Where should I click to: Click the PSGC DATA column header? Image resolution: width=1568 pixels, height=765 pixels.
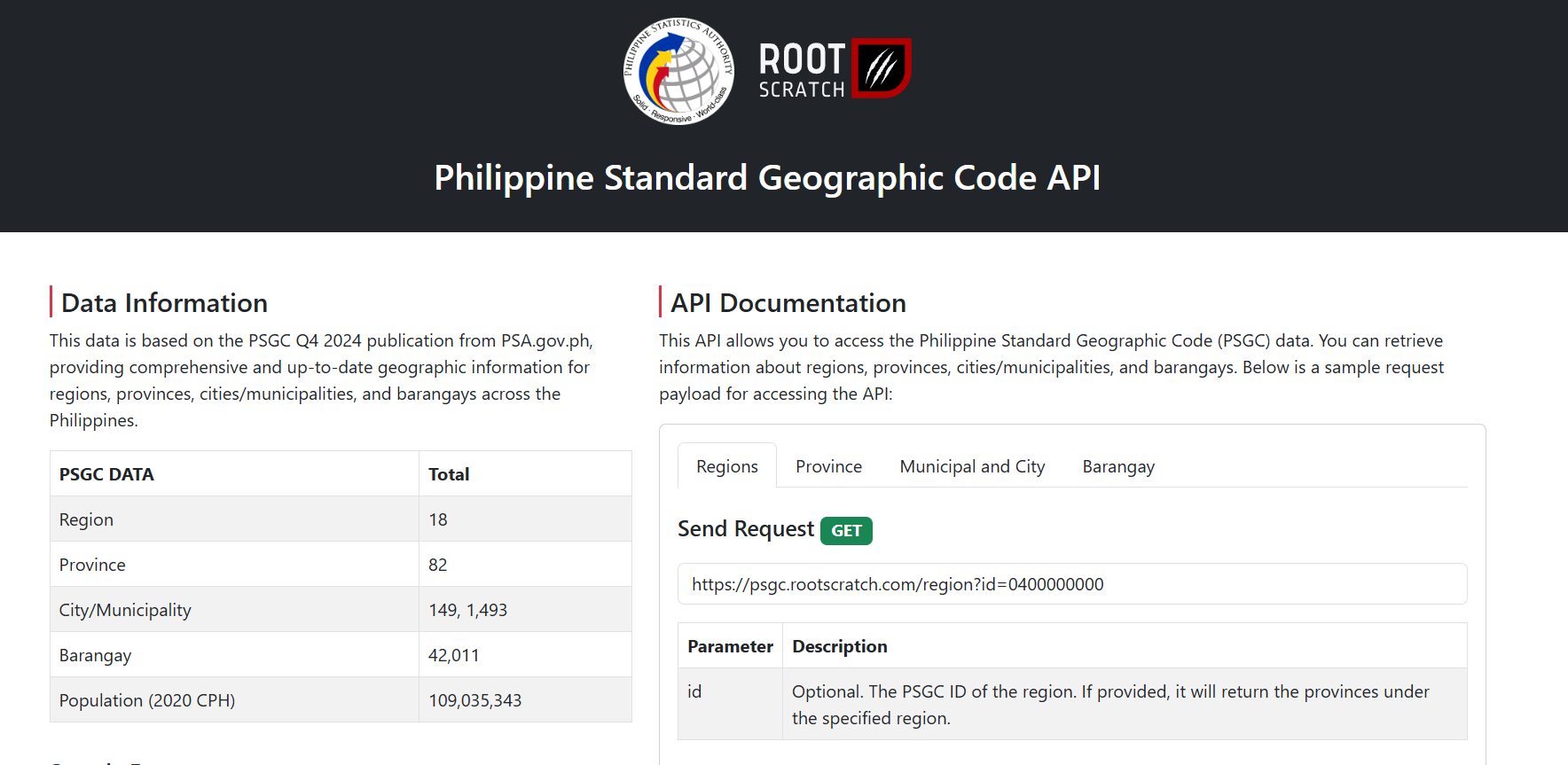tap(106, 474)
